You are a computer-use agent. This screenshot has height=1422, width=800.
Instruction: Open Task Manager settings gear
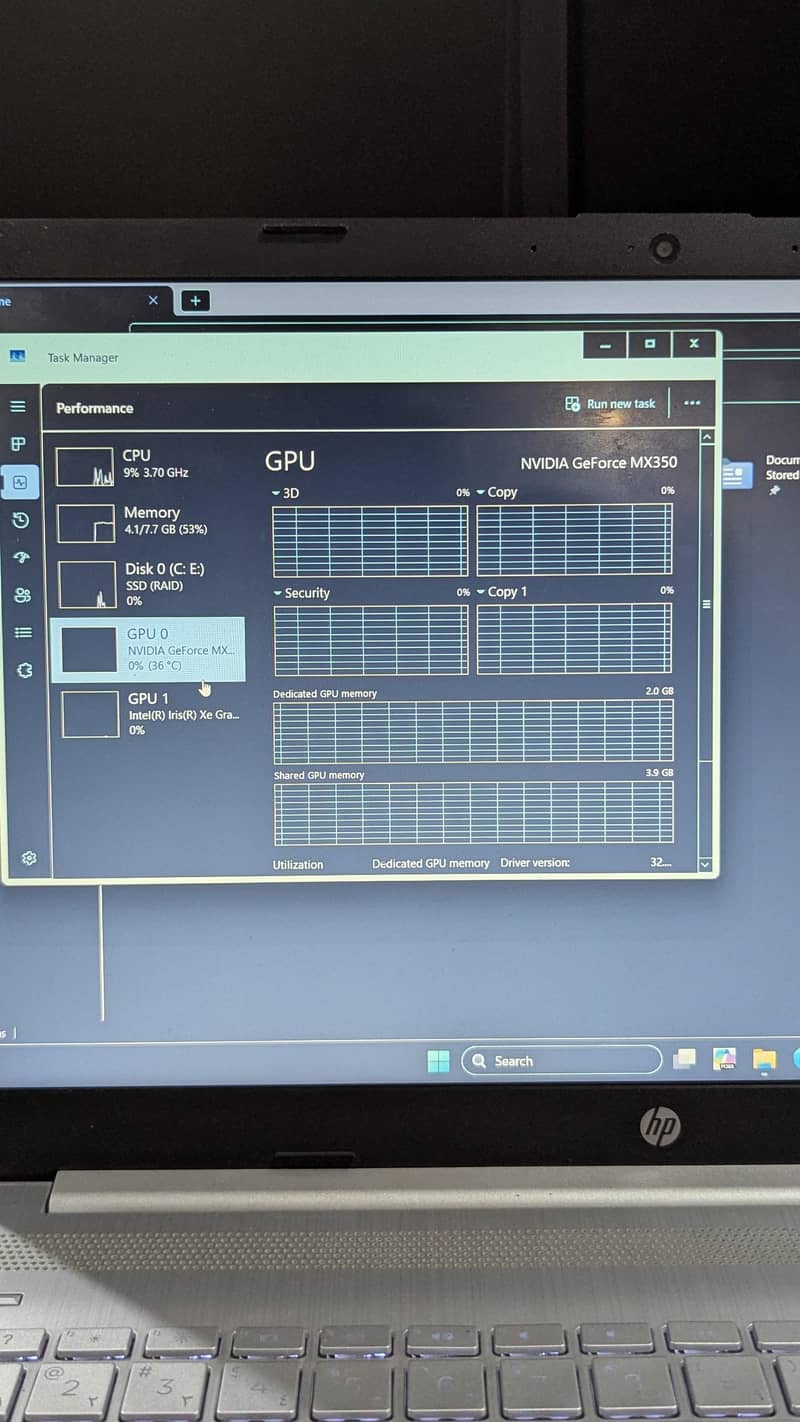click(x=29, y=858)
